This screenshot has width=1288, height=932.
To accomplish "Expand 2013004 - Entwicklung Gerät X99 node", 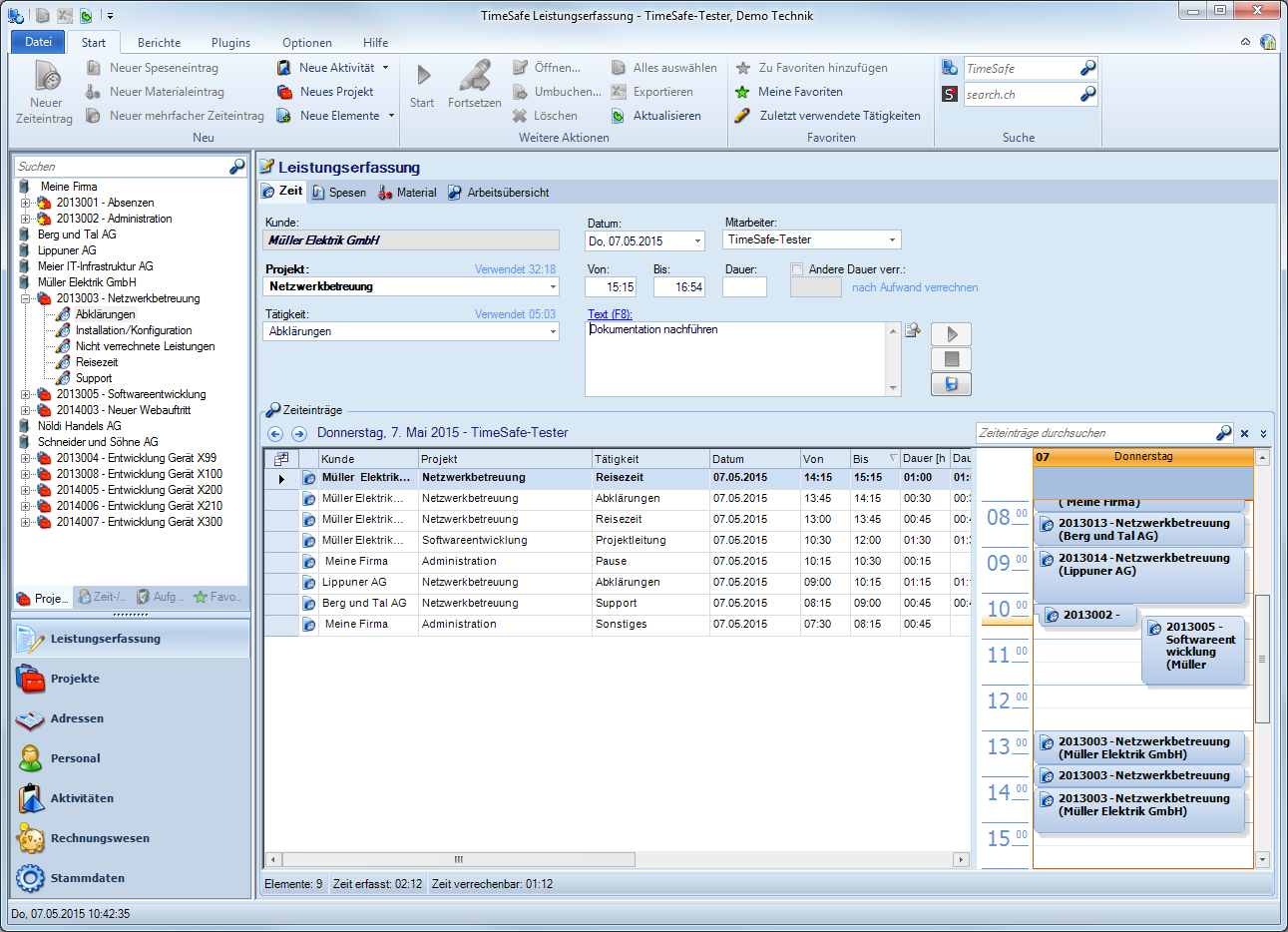I will point(25,458).
